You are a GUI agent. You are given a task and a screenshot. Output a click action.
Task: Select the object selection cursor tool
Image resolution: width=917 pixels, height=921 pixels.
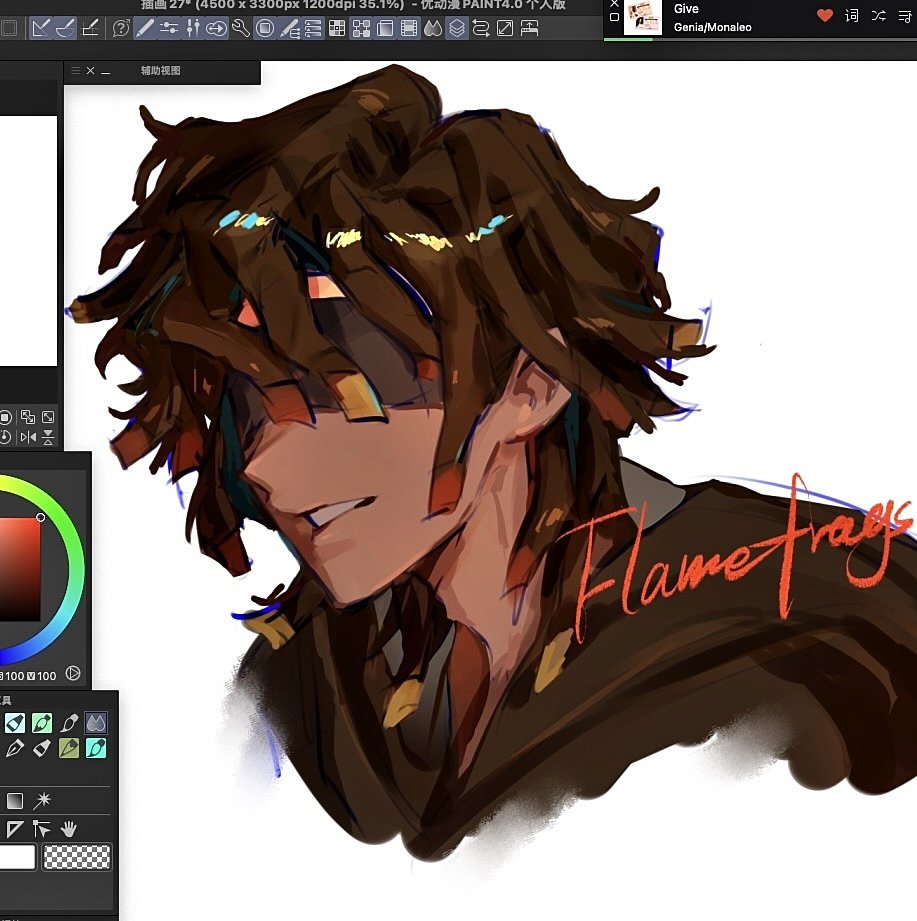pyautogui.click(x=41, y=829)
